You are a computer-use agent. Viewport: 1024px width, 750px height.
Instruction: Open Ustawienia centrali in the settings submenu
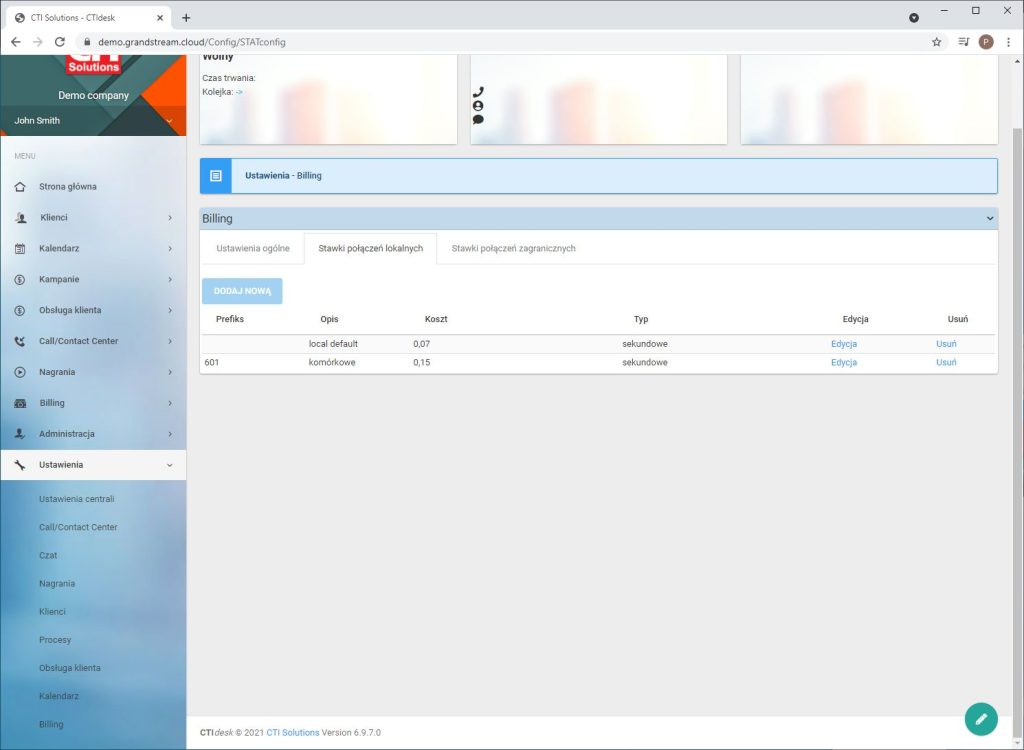77,499
